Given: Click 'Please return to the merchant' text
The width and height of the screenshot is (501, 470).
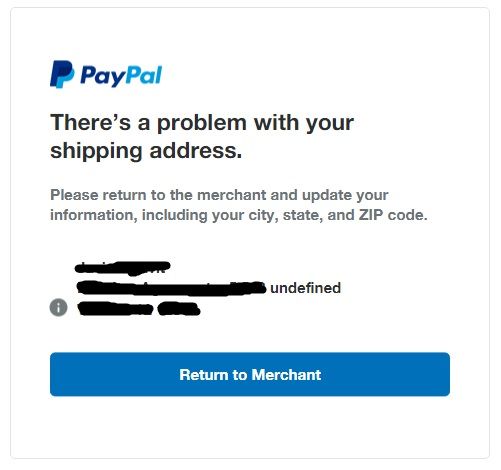Looking at the screenshot, I should click(x=158, y=195).
